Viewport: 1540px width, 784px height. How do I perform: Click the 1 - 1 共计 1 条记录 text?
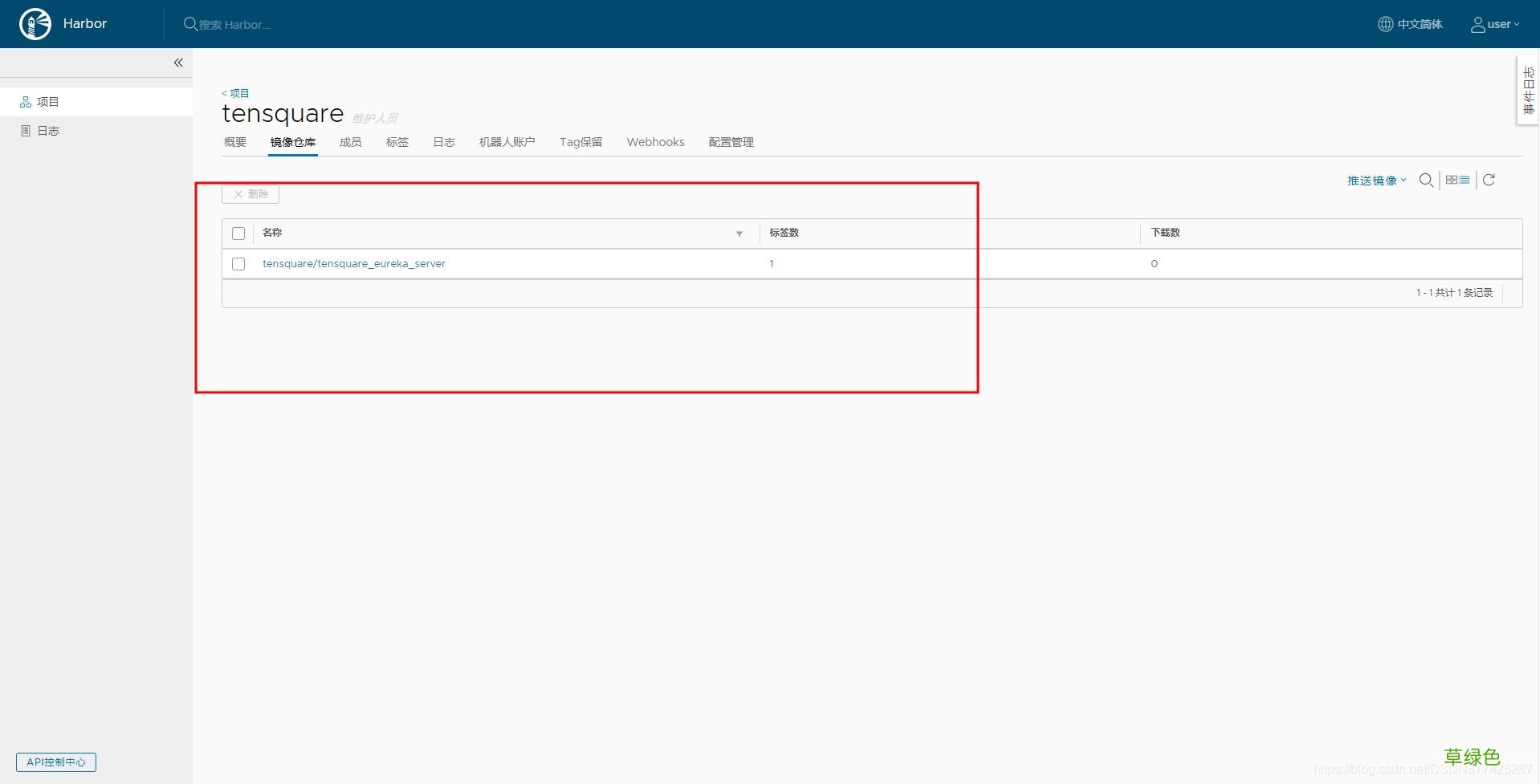click(x=1454, y=293)
